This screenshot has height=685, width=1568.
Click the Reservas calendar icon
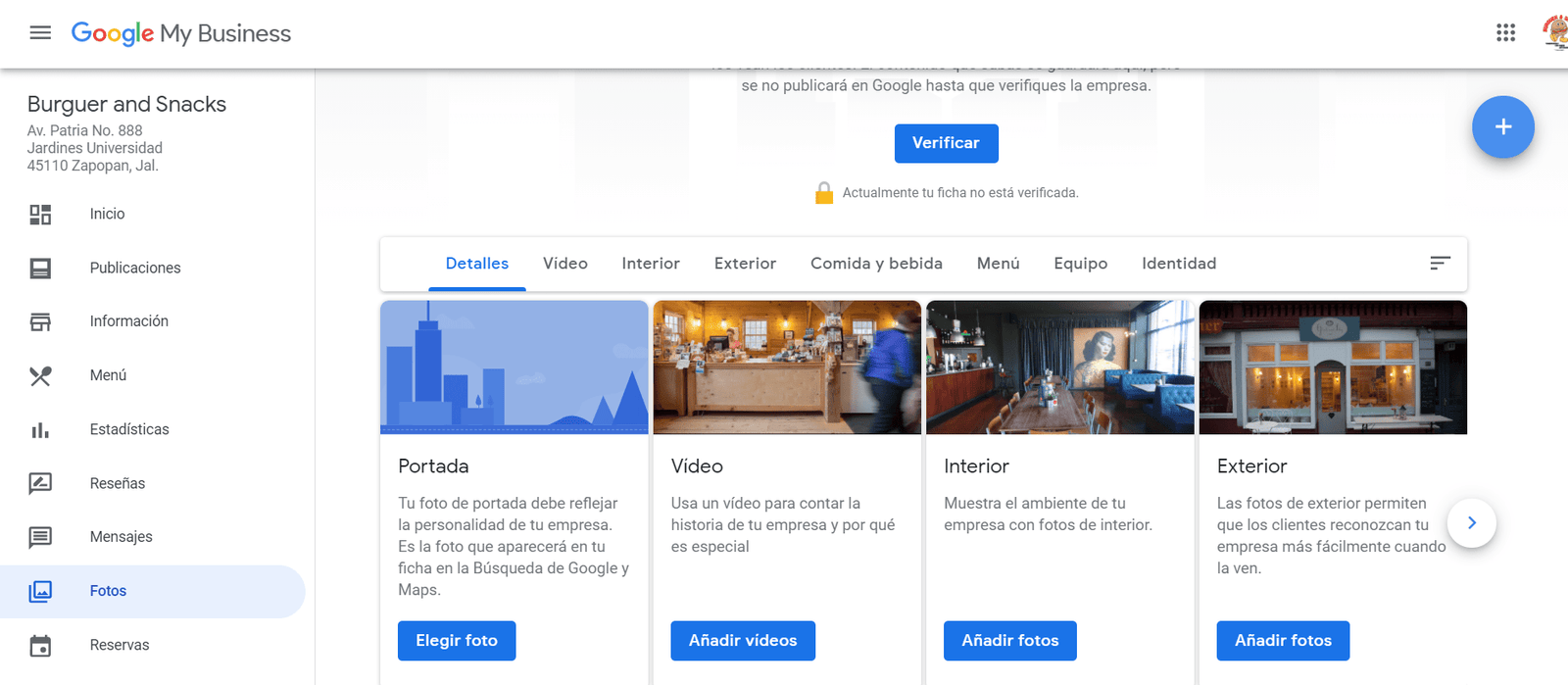pos(40,646)
